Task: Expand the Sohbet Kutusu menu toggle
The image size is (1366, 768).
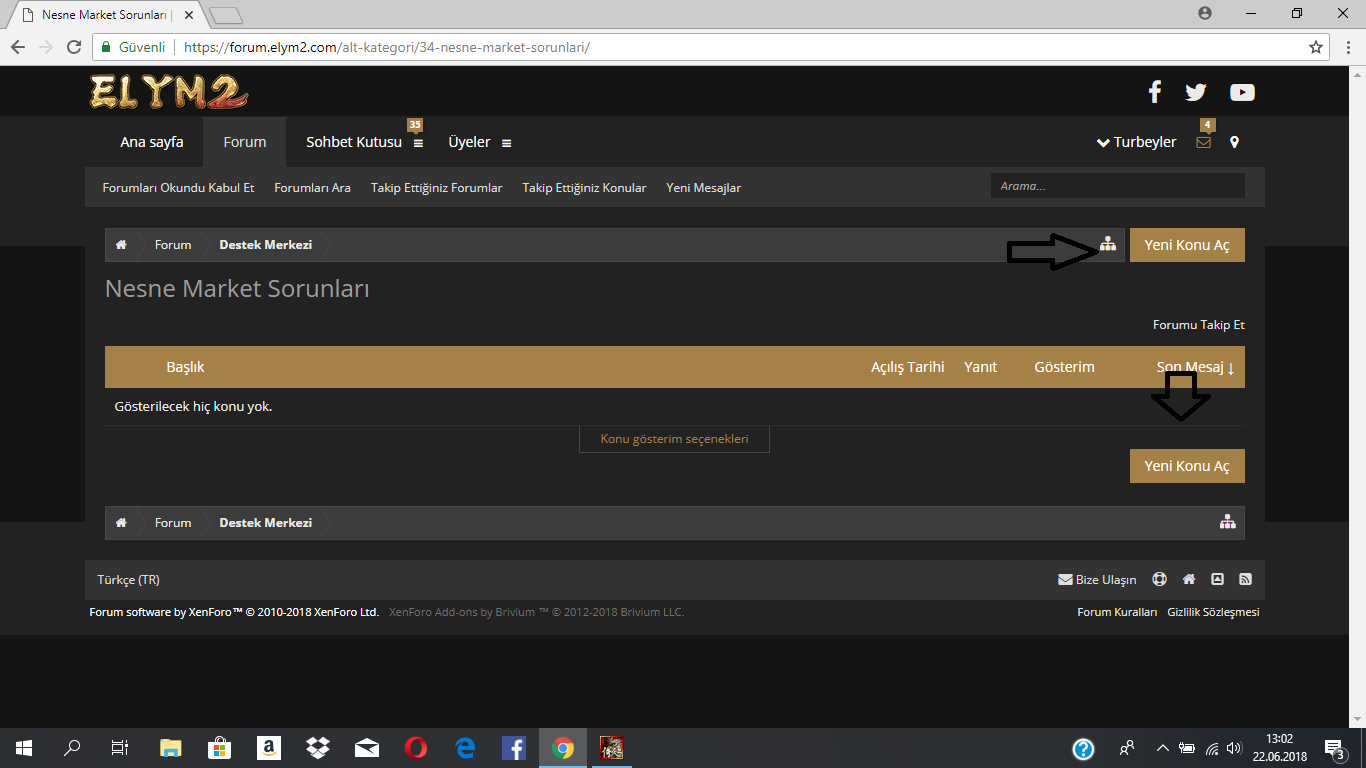Action: coord(418,143)
